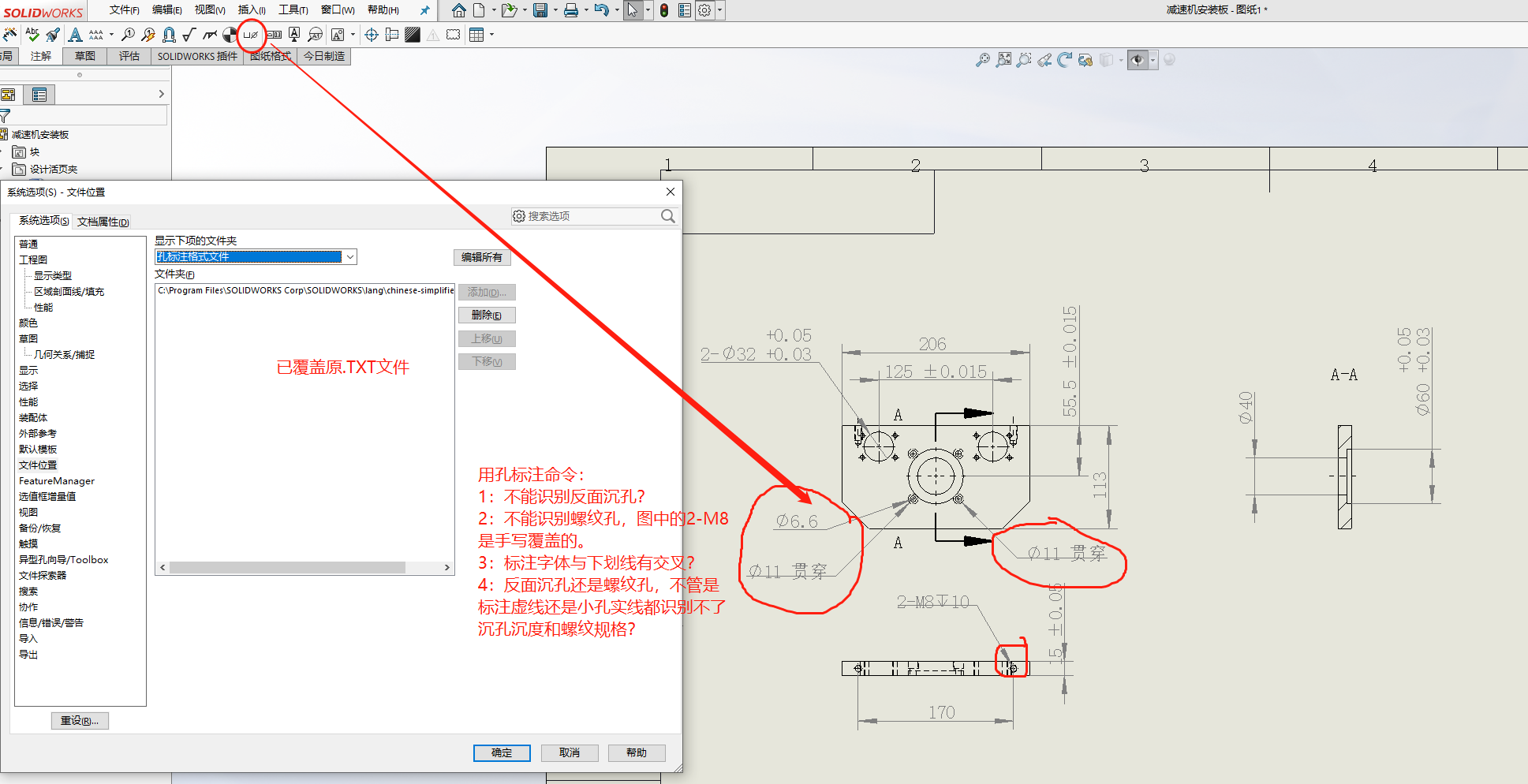Save the drawing with the floppy disk icon

[x=540, y=10]
